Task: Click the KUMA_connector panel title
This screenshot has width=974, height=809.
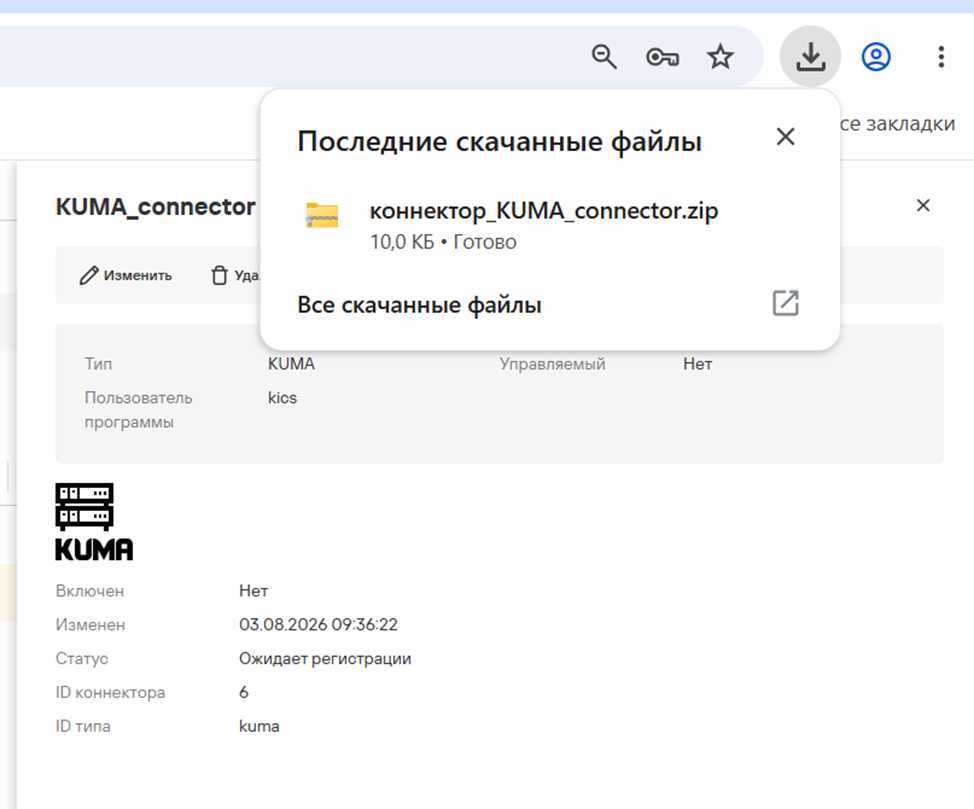Action: [x=155, y=207]
